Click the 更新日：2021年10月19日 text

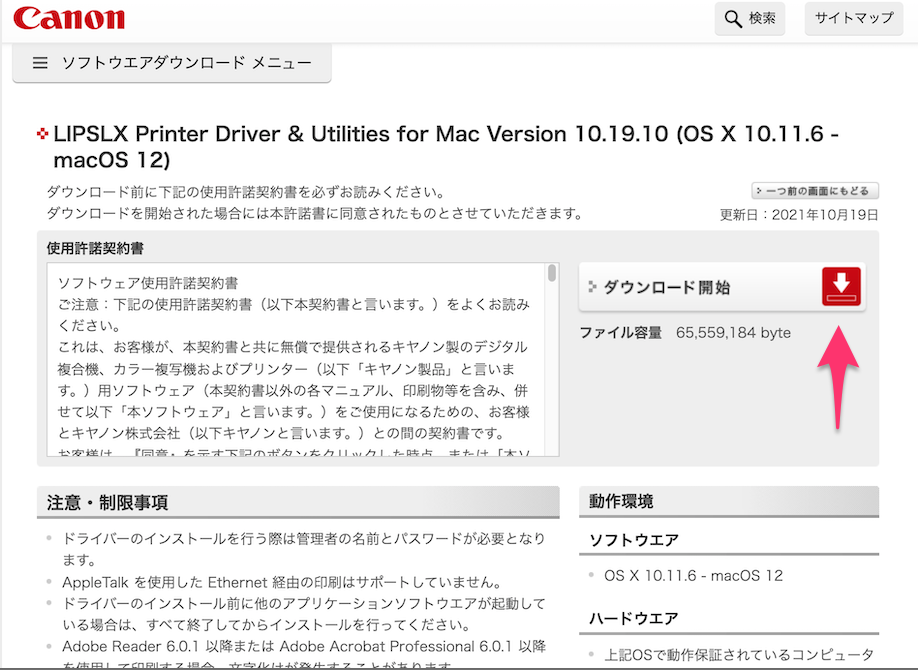click(799, 215)
